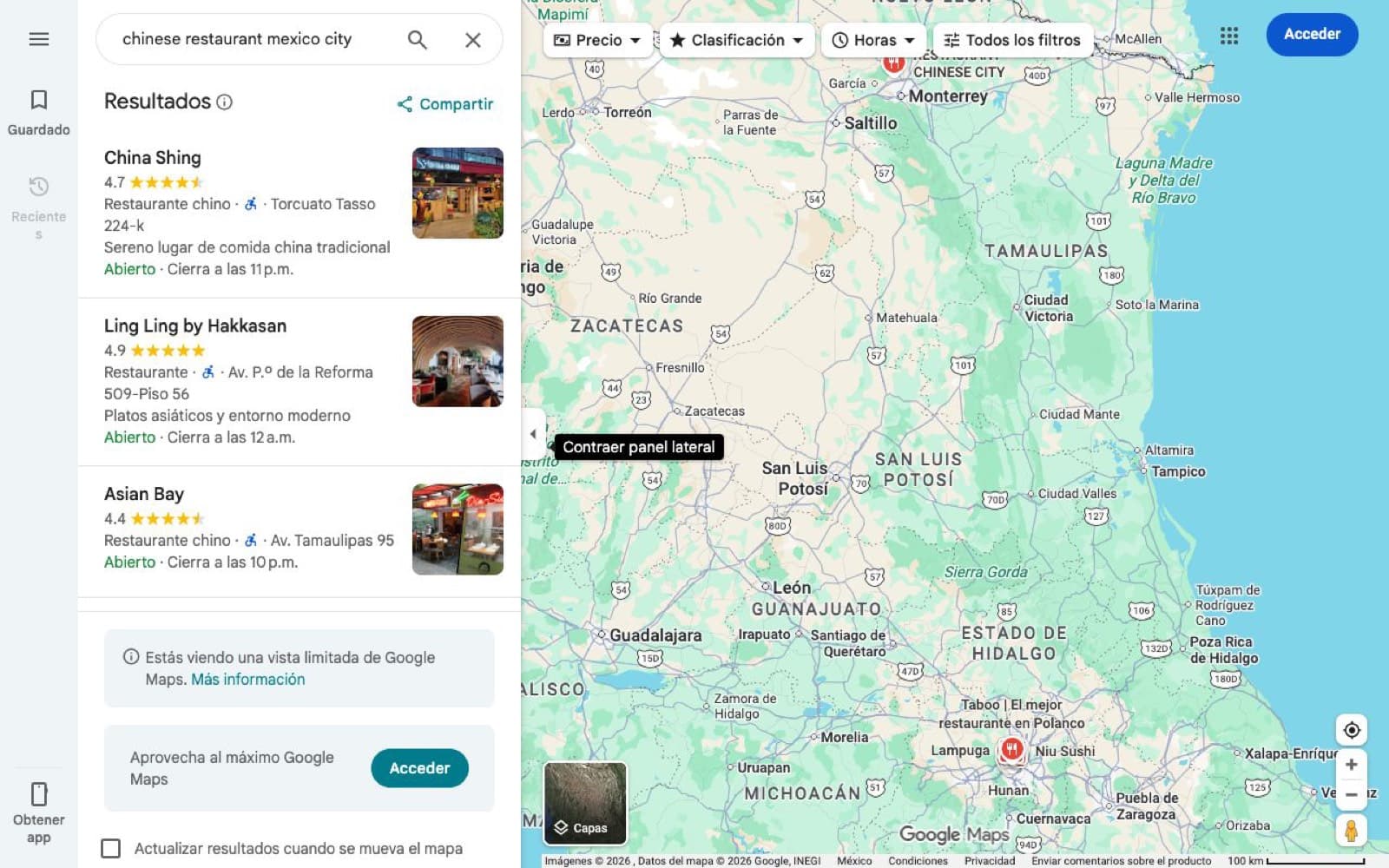
Task: Click accessibility icon in Asian Bay row
Action: point(251,540)
